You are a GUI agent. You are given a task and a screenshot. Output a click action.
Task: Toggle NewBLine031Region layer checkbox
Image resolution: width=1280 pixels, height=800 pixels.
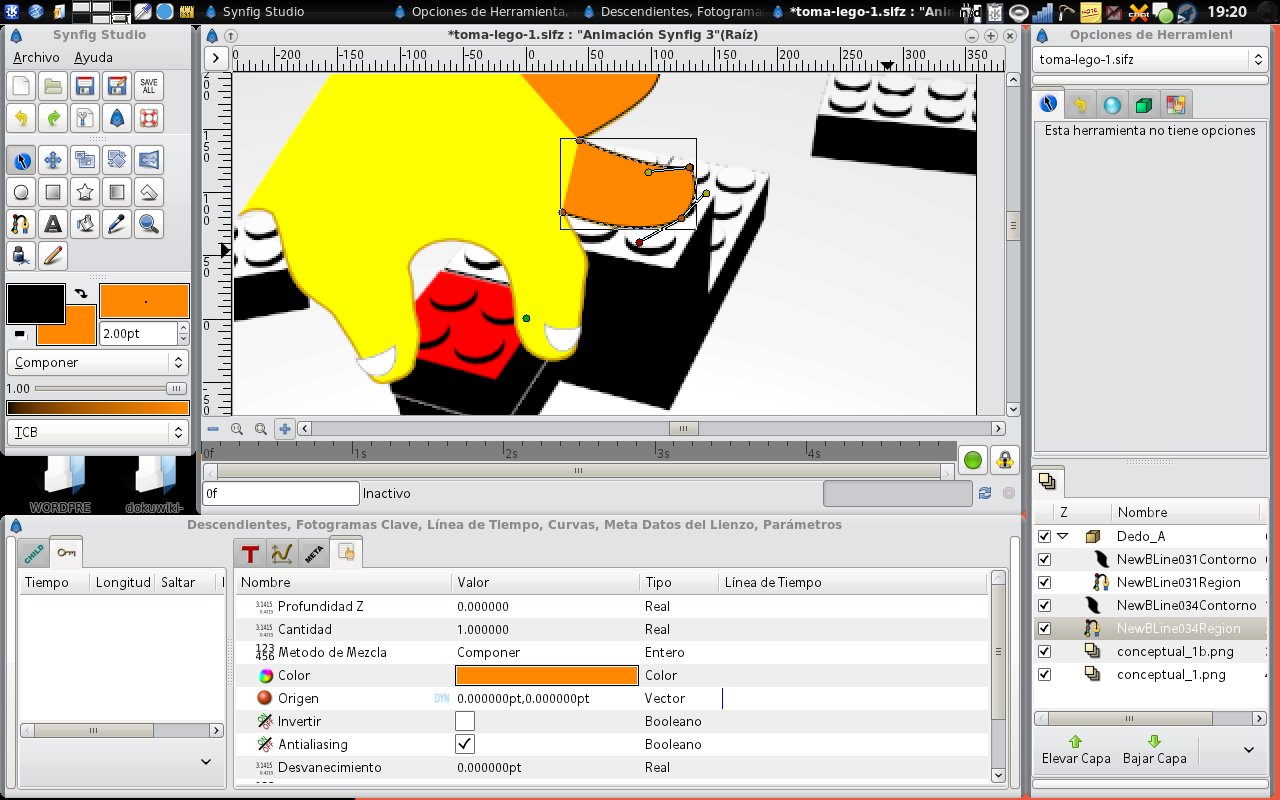pos(1045,582)
